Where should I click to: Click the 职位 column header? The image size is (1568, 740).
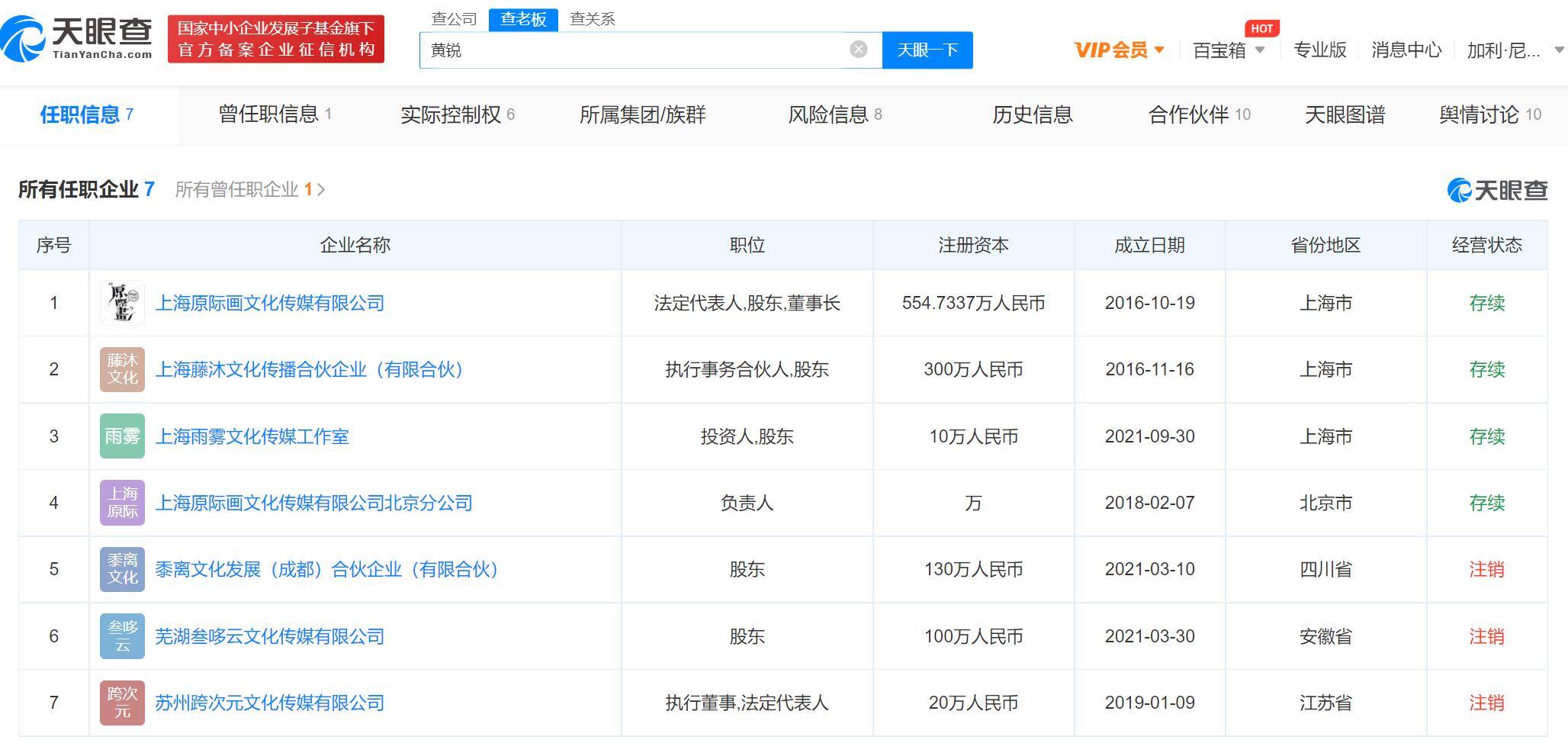click(747, 245)
